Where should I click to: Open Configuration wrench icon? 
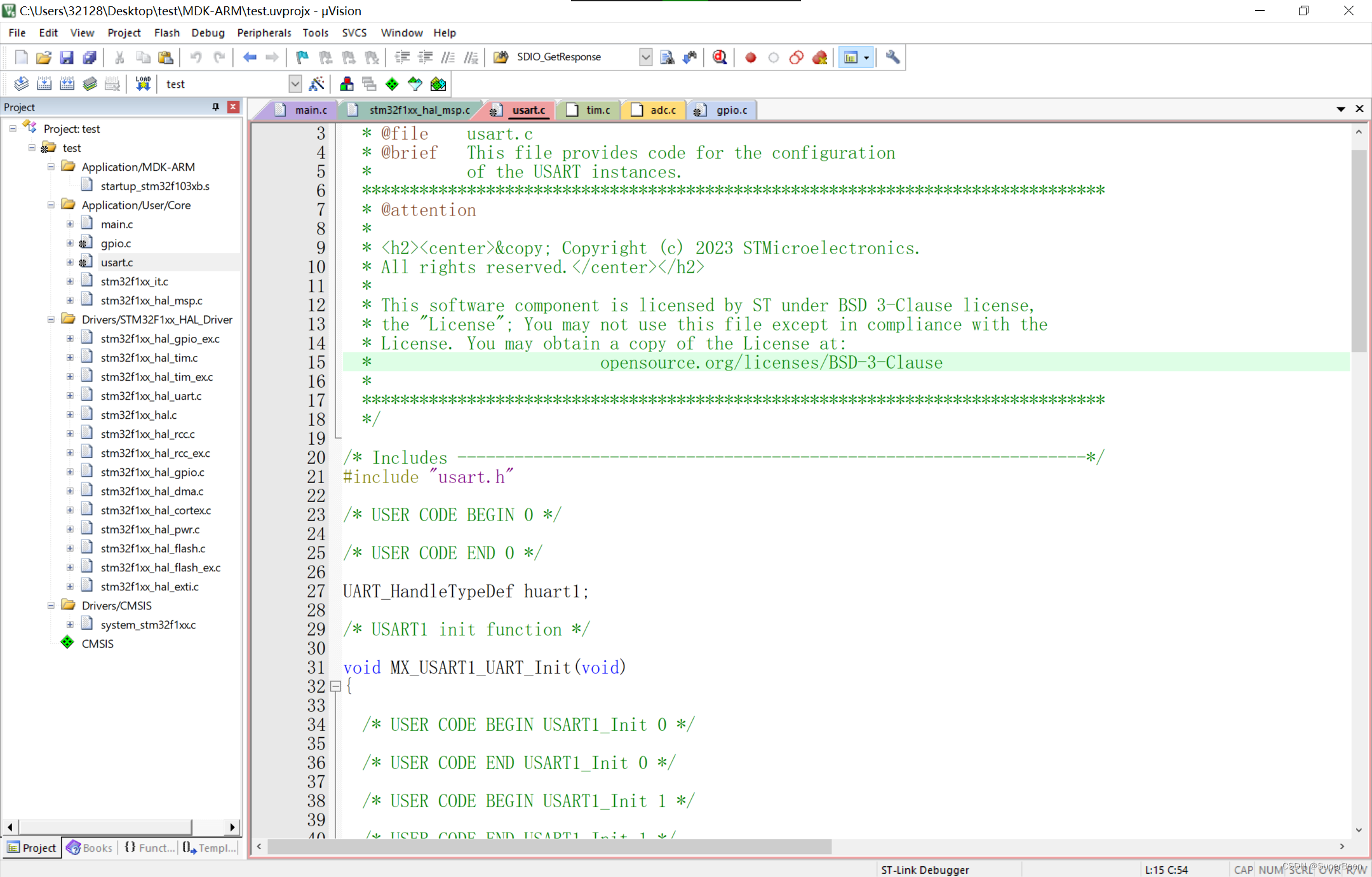[x=892, y=57]
